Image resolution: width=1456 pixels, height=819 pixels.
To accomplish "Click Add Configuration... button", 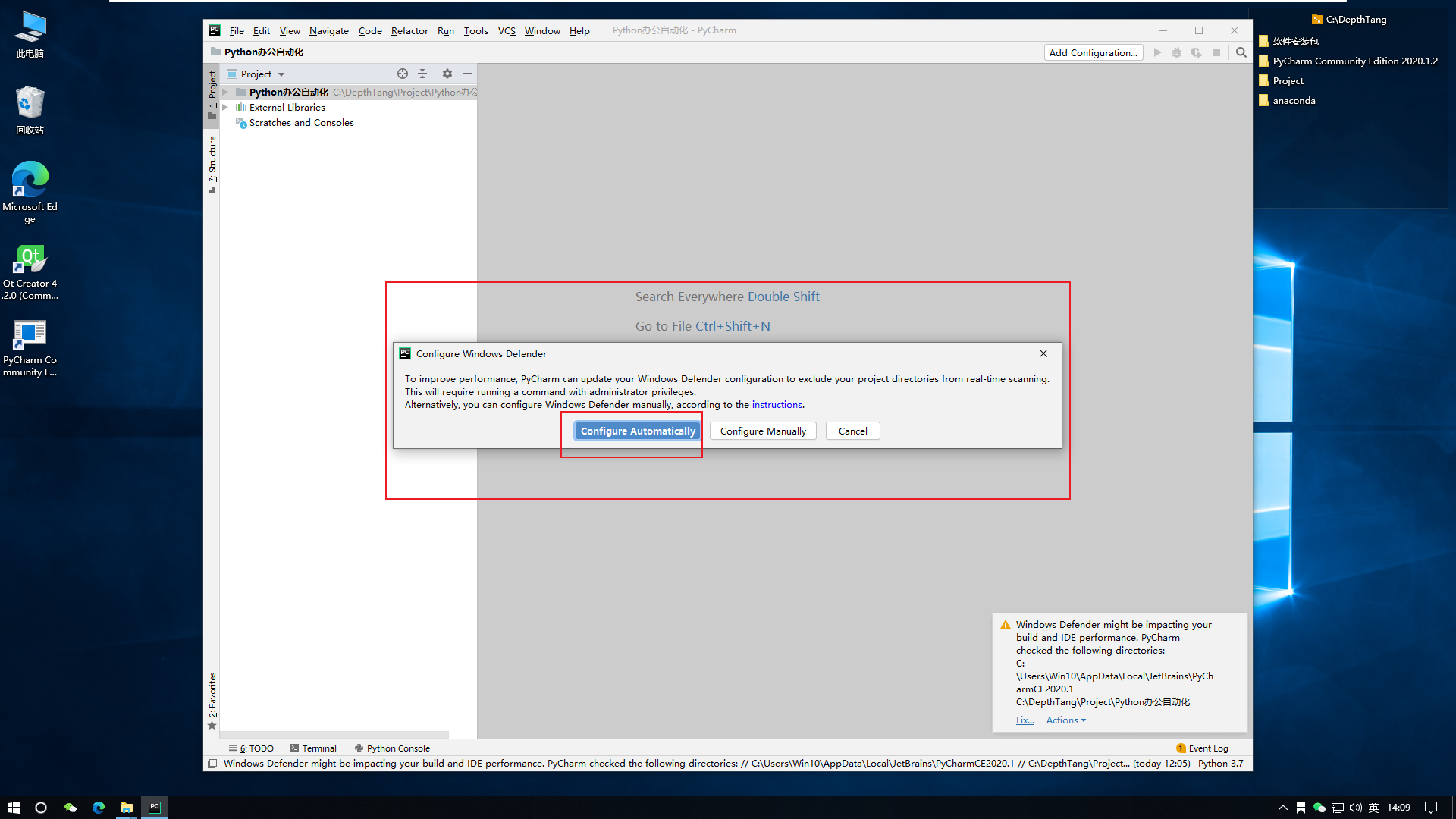I will pos(1093,52).
